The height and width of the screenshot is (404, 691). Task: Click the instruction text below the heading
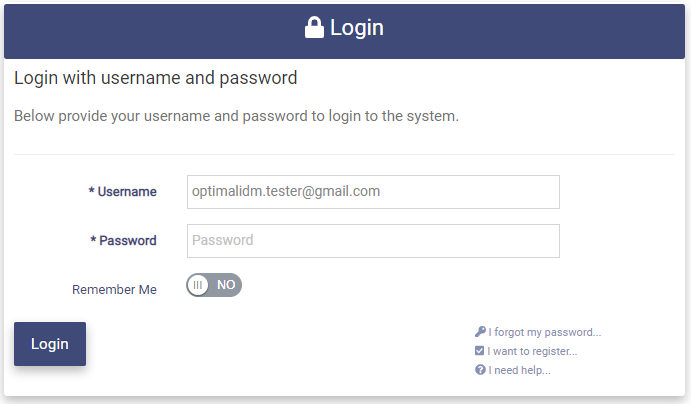point(236,116)
